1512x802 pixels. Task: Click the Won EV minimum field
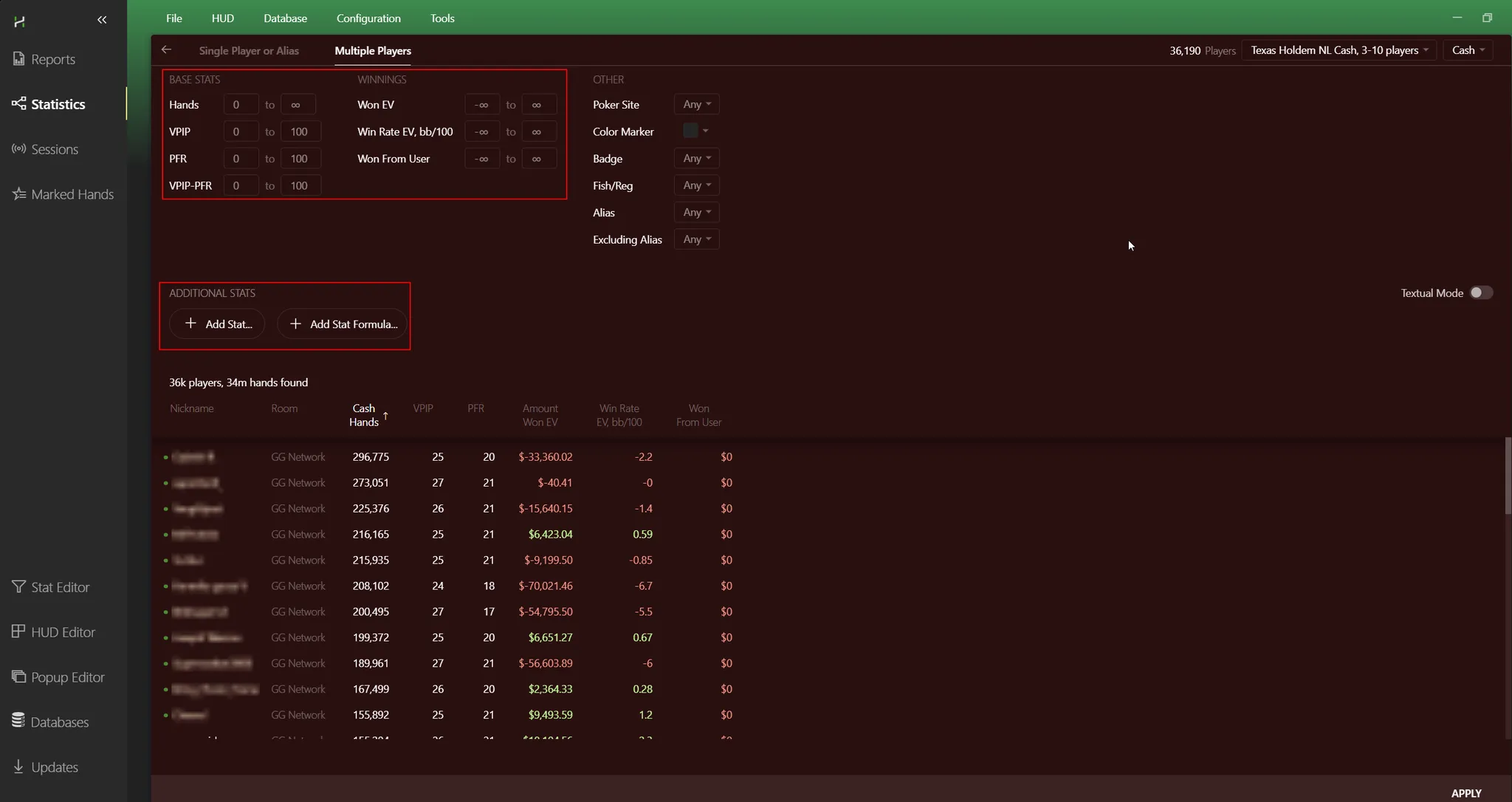pyautogui.click(x=482, y=104)
